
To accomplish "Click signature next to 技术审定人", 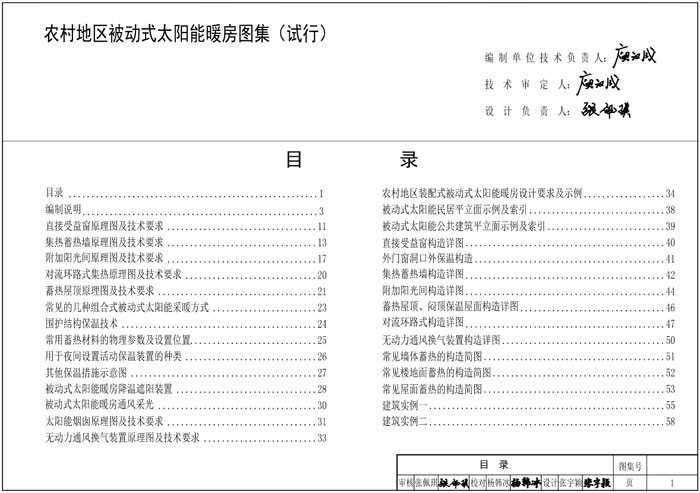I will point(598,84).
